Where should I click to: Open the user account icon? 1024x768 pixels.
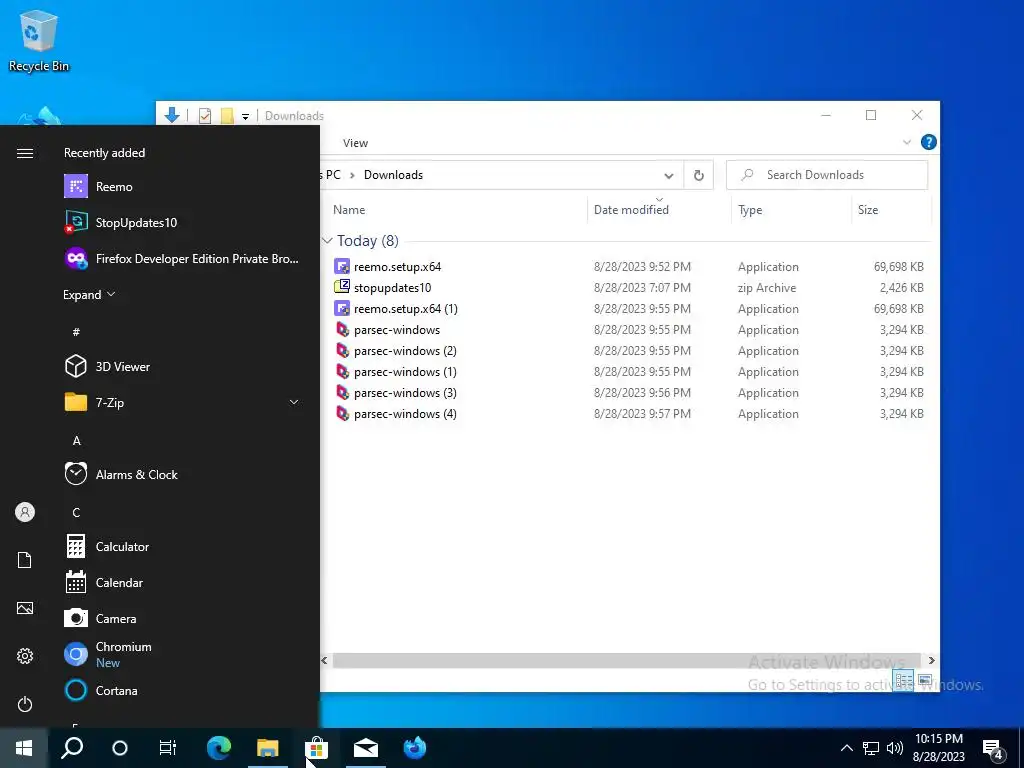(x=25, y=512)
